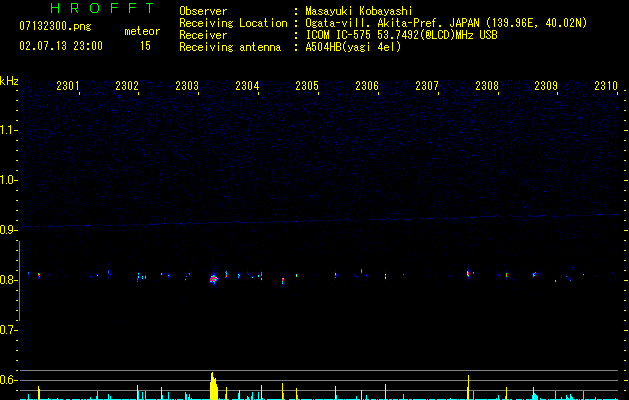Image resolution: width=629 pixels, height=400 pixels.
Task: Click the 1.0 frequency axis label
Action: 8,179
